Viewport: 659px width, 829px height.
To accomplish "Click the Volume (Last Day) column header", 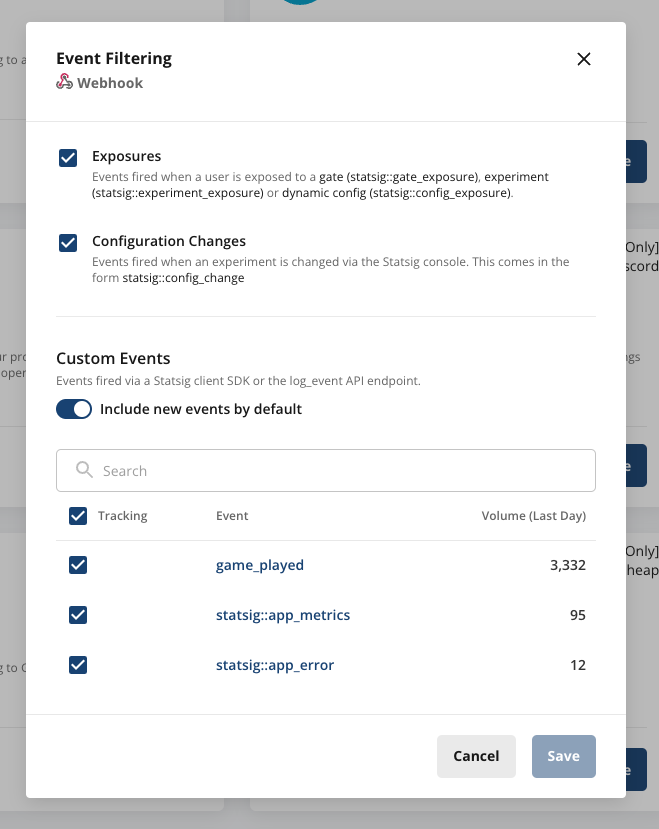I will tap(534, 516).
